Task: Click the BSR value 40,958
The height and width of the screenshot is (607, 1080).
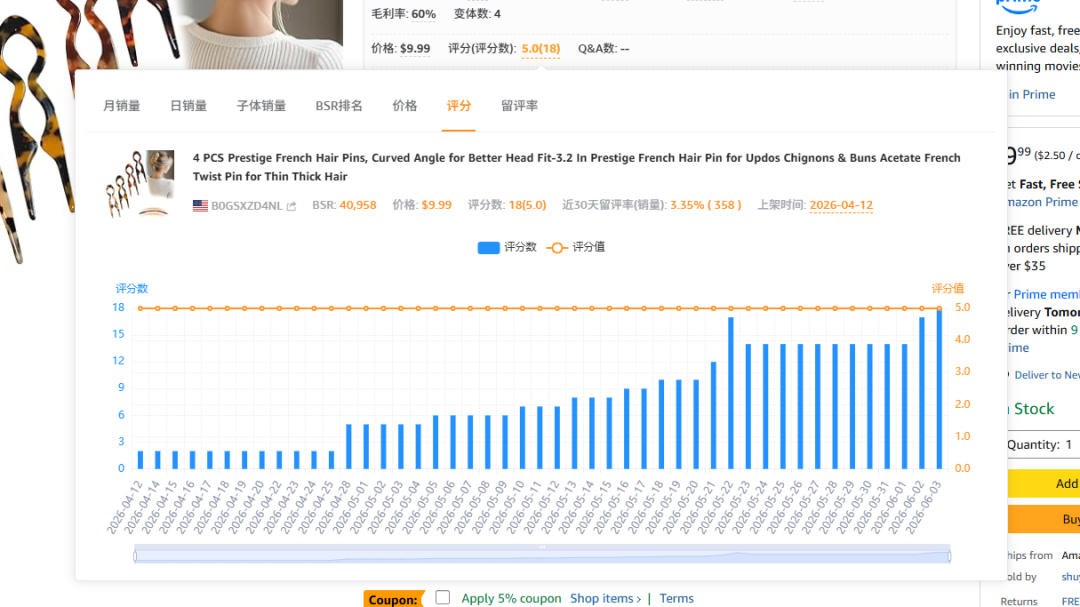Action: (x=357, y=205)
